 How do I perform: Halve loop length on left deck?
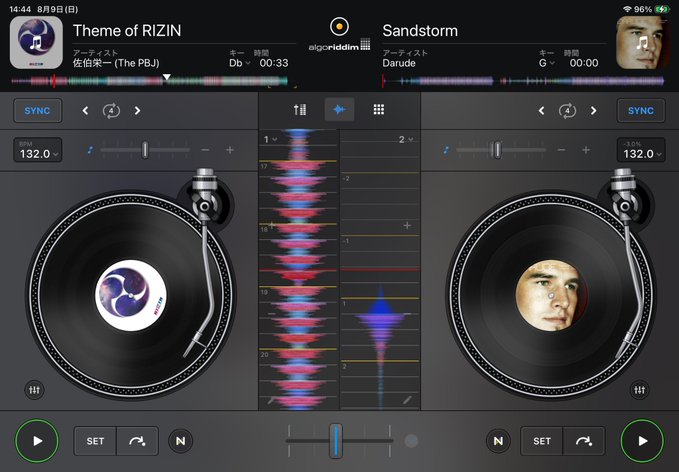coord(85,111)
